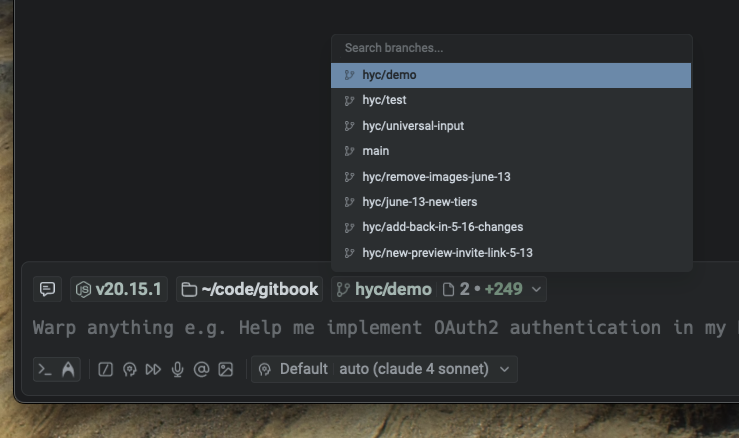Attach an image with the picture icon
This screenshot has width=739, height=438.
[x=226, y=369]
